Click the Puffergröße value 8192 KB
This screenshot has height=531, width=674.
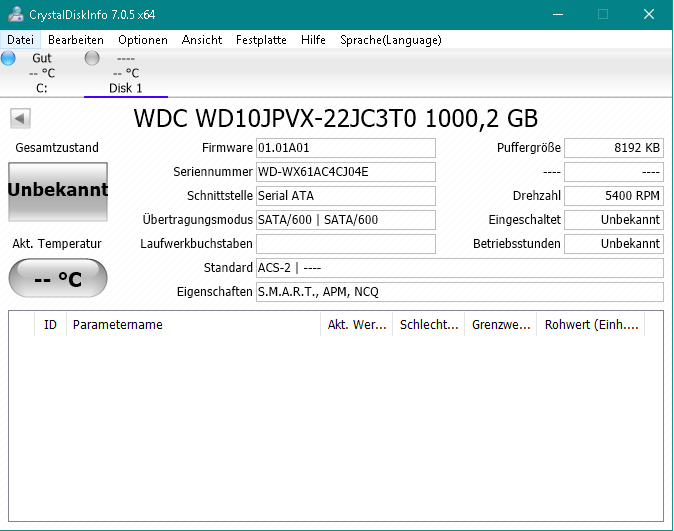click(614, 148)
